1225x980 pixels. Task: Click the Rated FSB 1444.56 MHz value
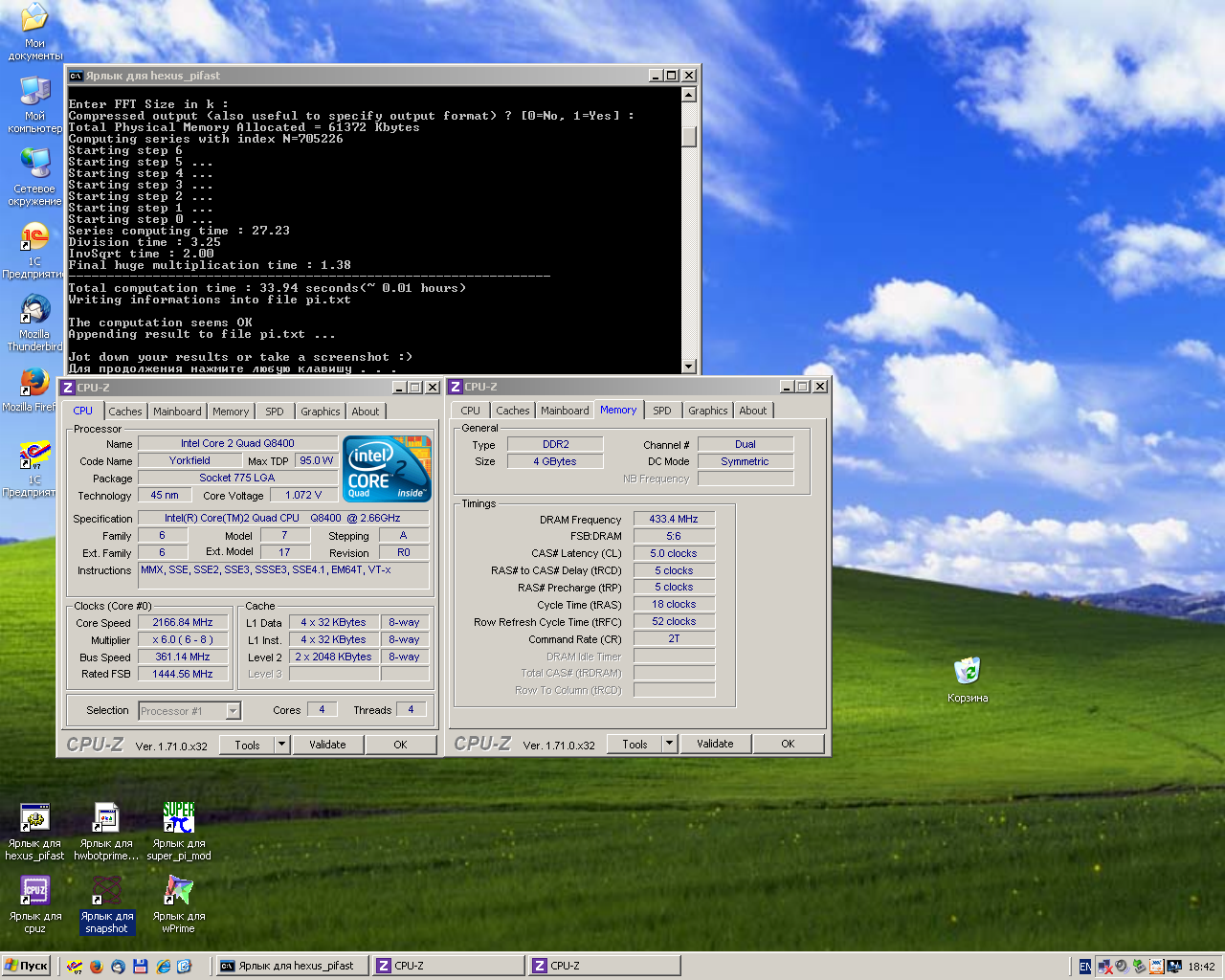coord(183,674)
